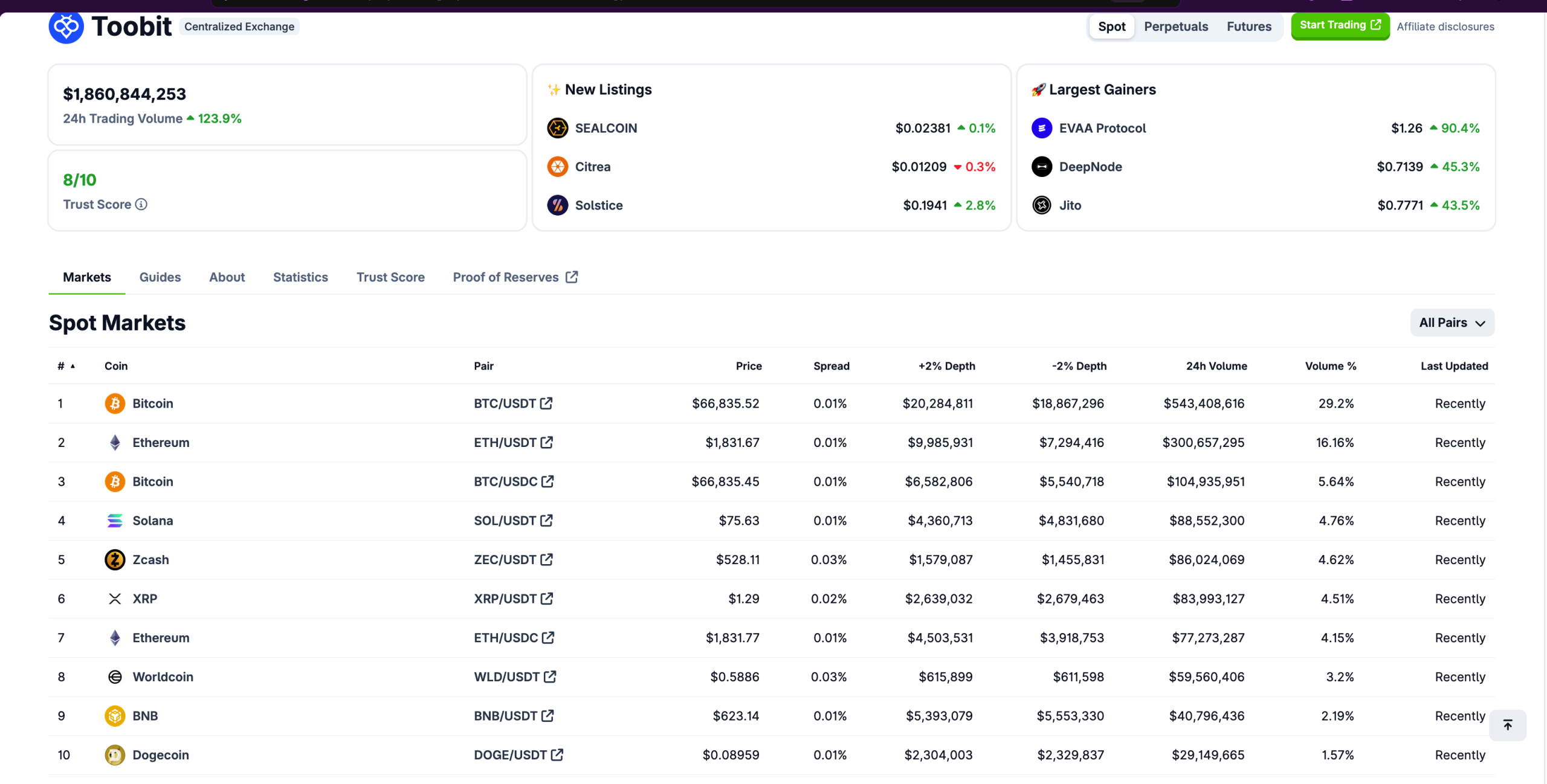This screenshot has width=1547, height=784.
Task: Open the Jito gainer link
Action: pyautogui.click(x=1070, y=205)
